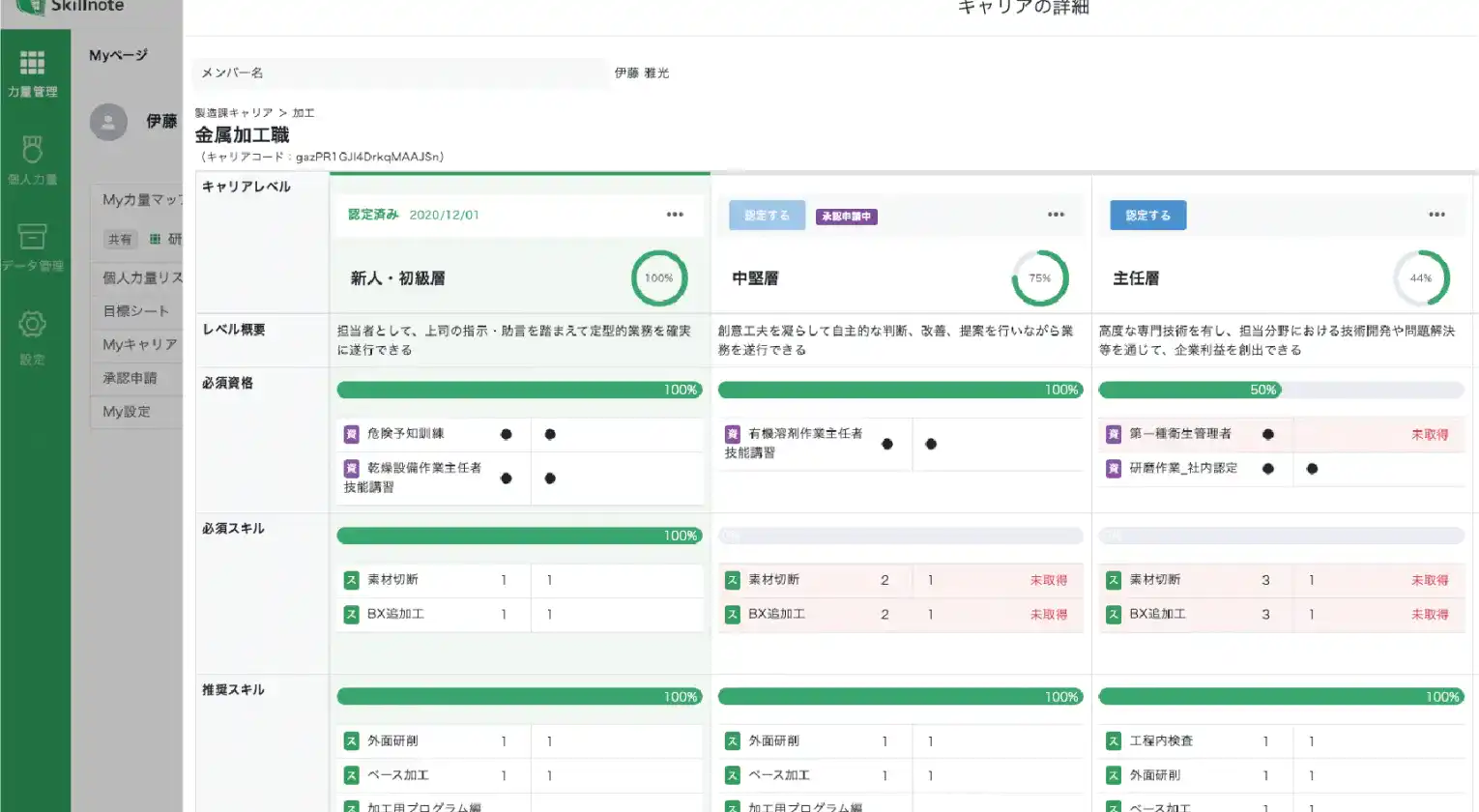Click the 100% progress ring for 新人・初級層
Viewport: 1479px width, 812px height.
[659, 278]
